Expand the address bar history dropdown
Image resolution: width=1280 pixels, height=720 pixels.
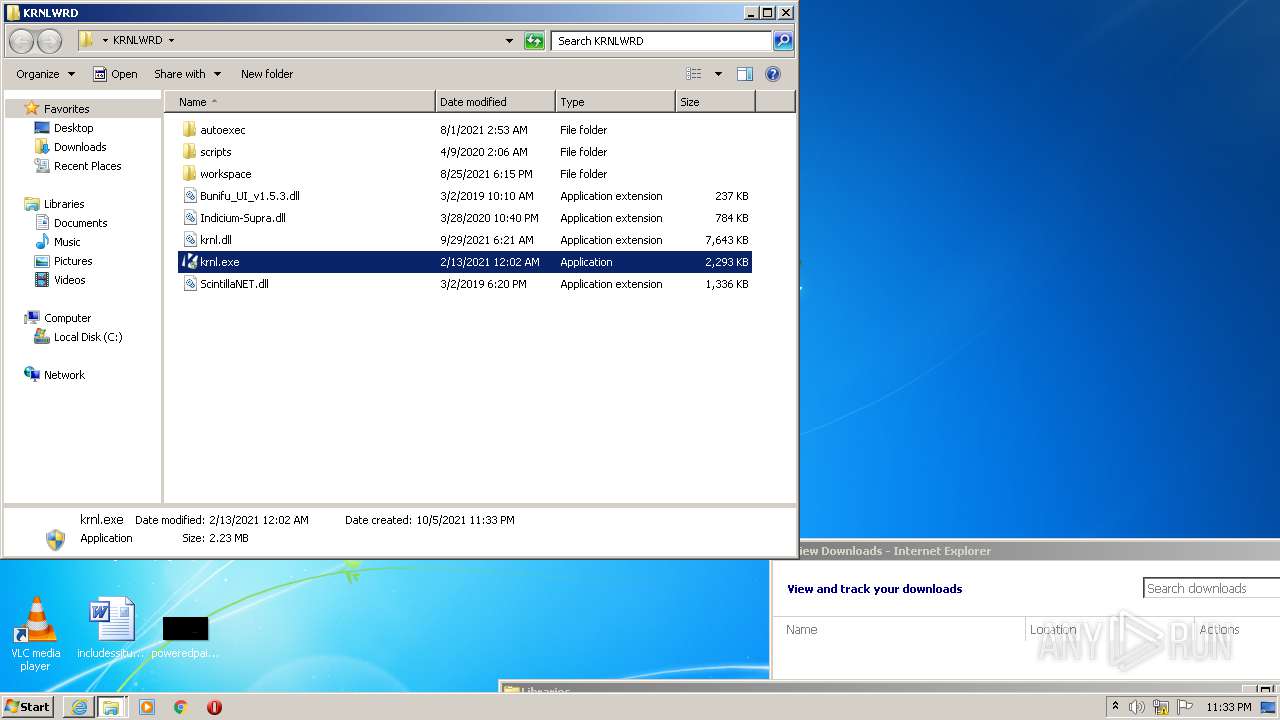tap(509, 41)
